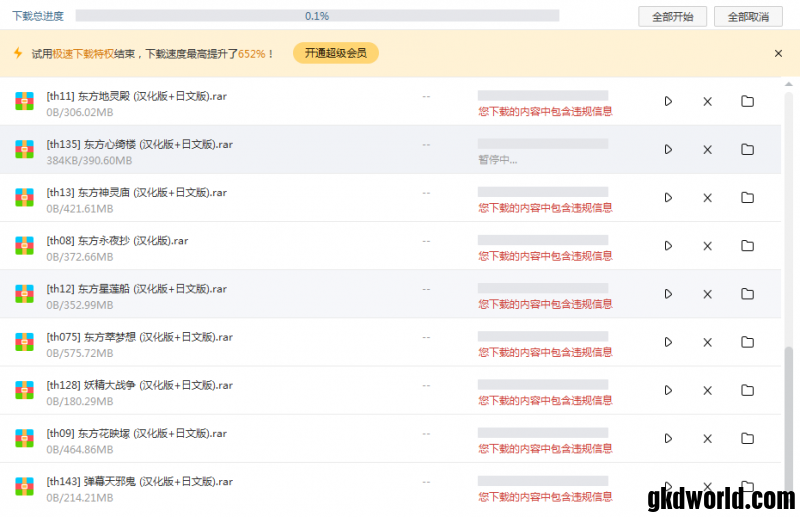Click size text 0B/464.86MB
800x517 pixels.
pos(80,450)
